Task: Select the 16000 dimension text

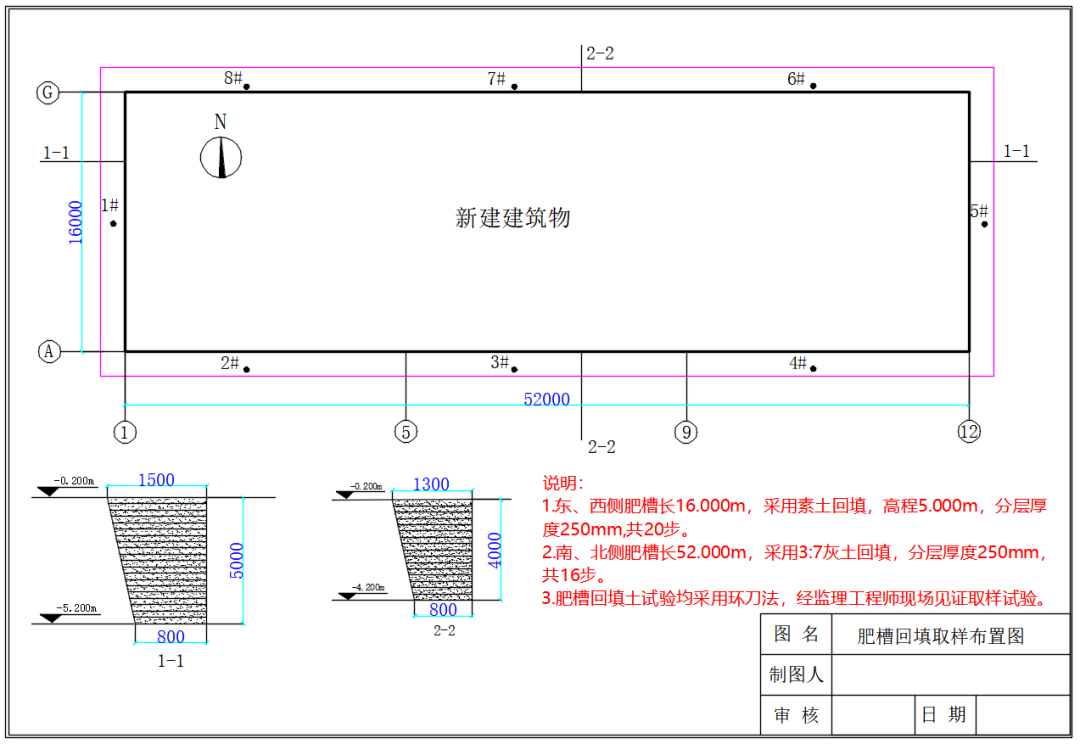Action: click(x=76, y=223)
